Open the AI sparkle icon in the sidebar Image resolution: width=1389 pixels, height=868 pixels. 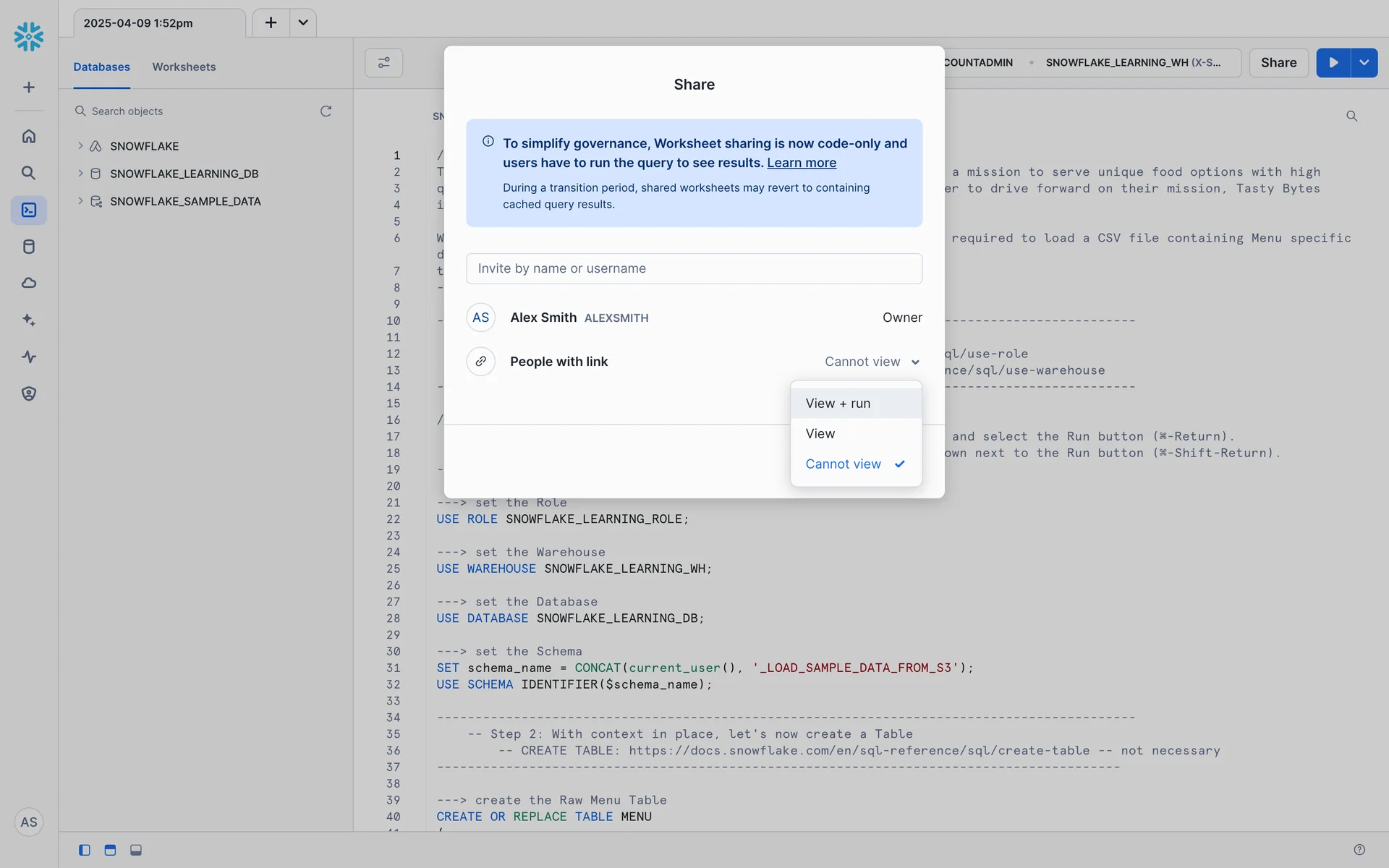click(29, 320)
